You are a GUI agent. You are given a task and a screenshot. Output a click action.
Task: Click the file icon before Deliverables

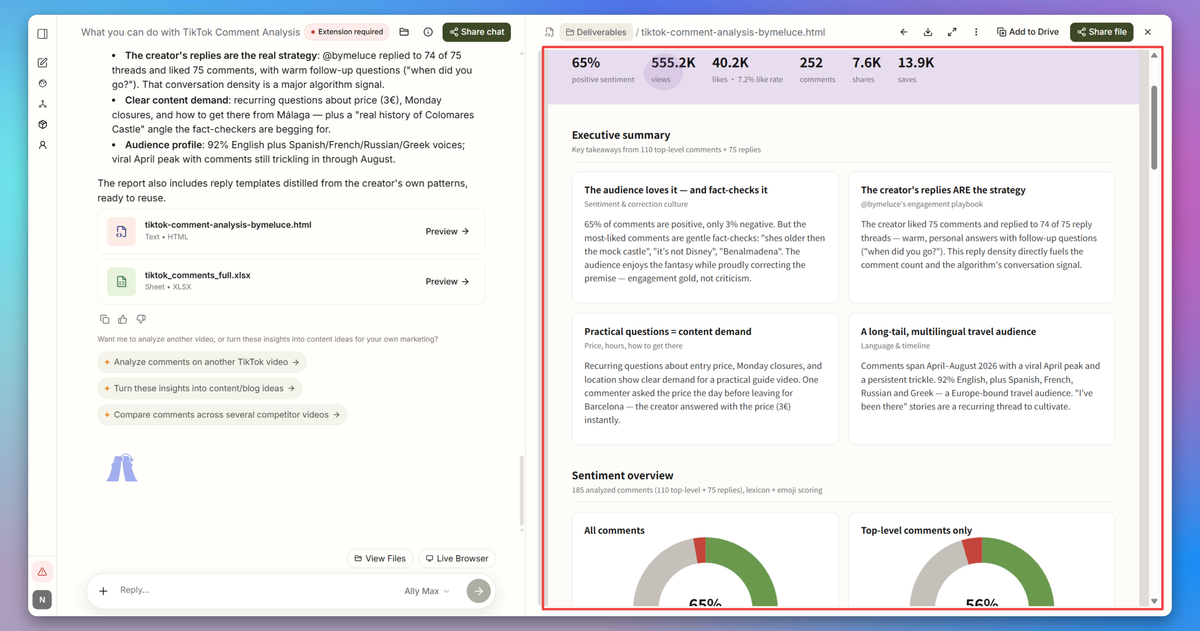click(549, 32)
